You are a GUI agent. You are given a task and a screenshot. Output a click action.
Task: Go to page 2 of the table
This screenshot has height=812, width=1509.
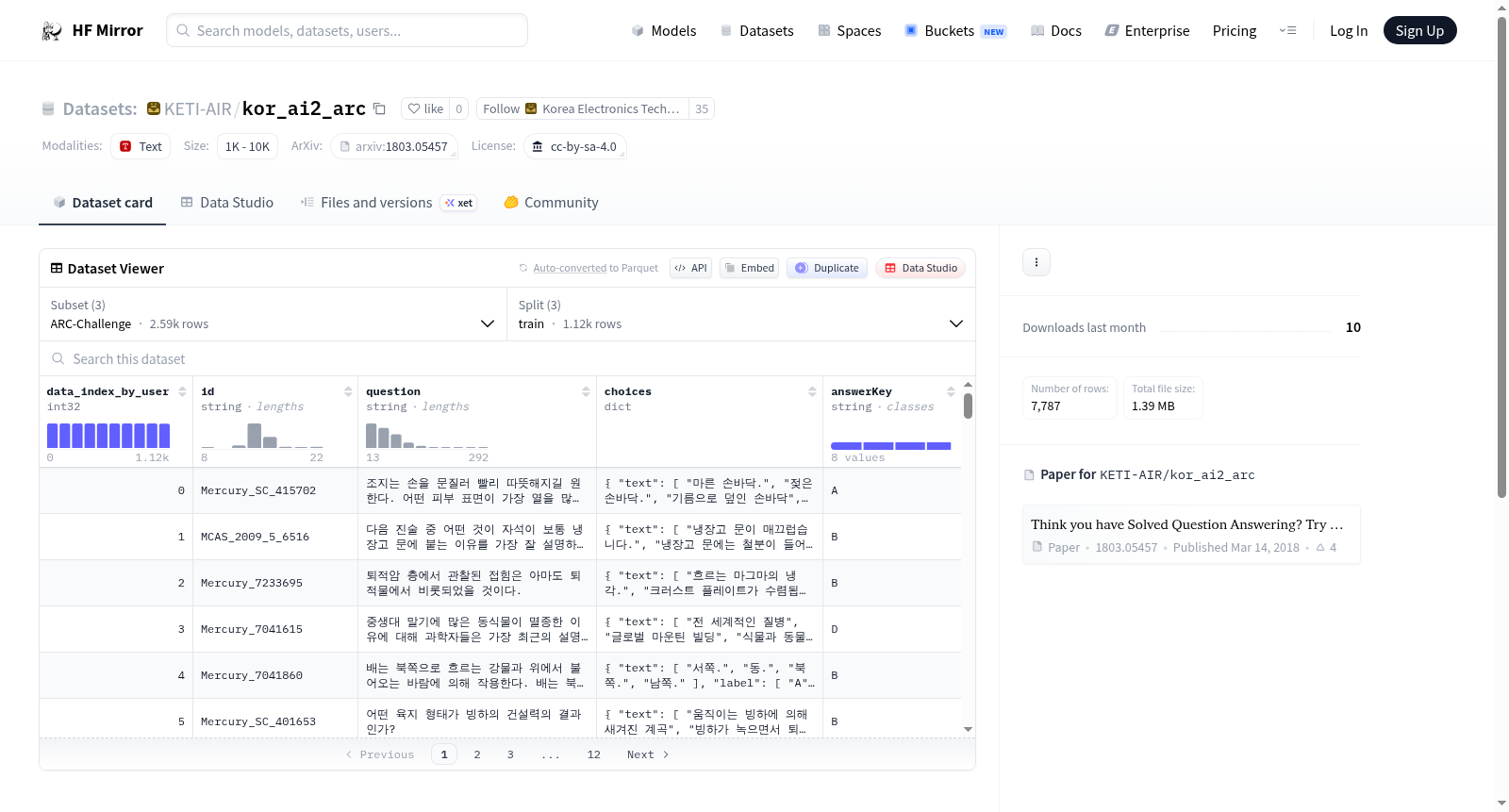coord(477,754)
